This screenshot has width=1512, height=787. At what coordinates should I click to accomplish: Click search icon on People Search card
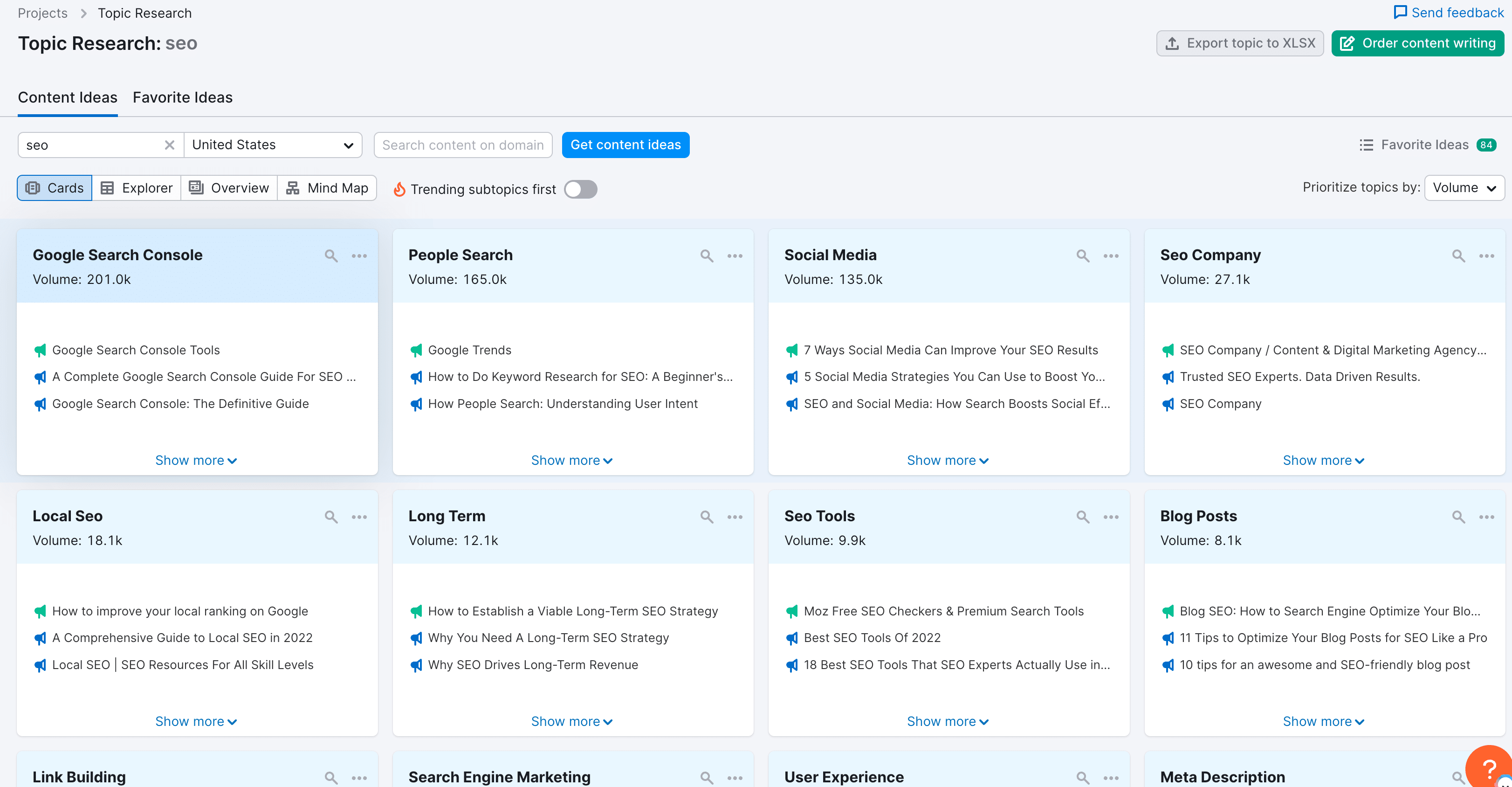(x=707, y=255)
